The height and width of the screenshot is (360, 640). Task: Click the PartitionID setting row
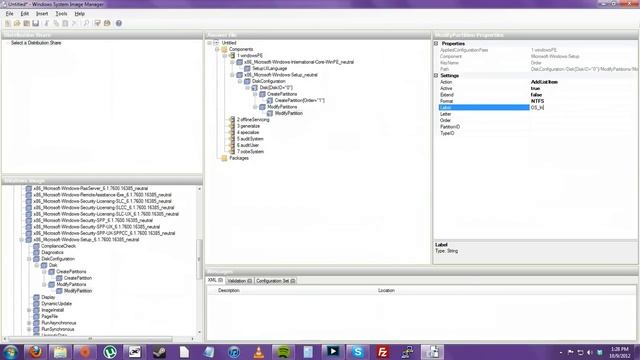tap(537, 127)
